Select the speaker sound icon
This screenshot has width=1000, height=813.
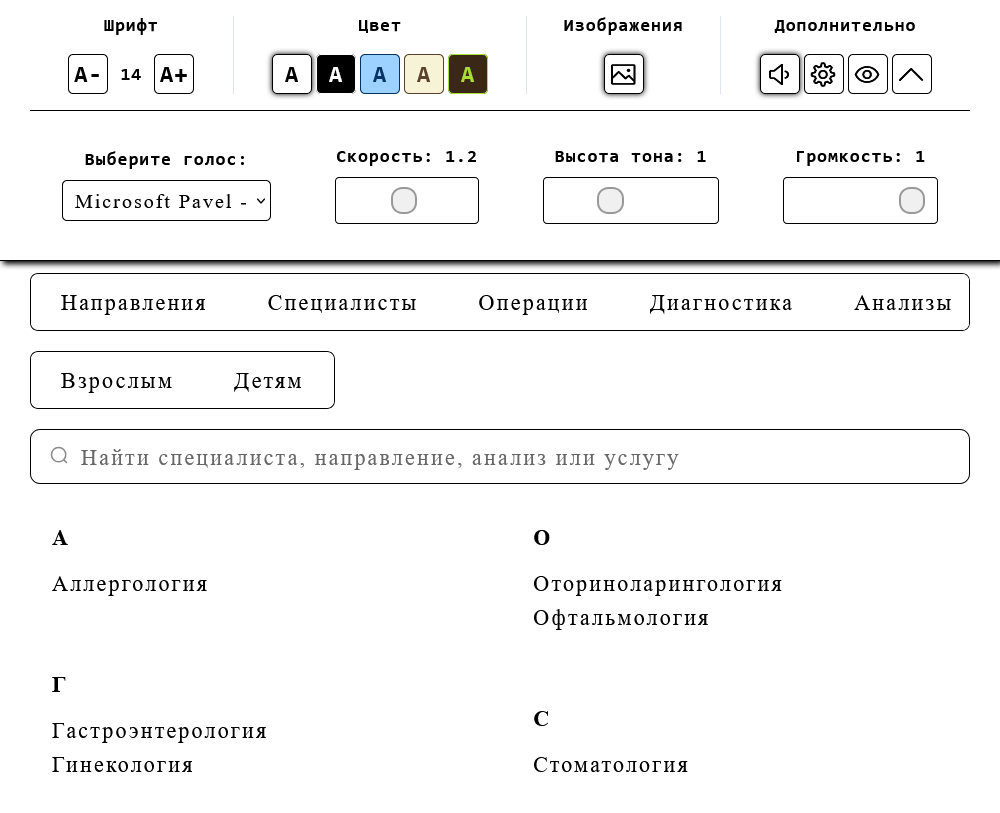[x=780, y=74]
